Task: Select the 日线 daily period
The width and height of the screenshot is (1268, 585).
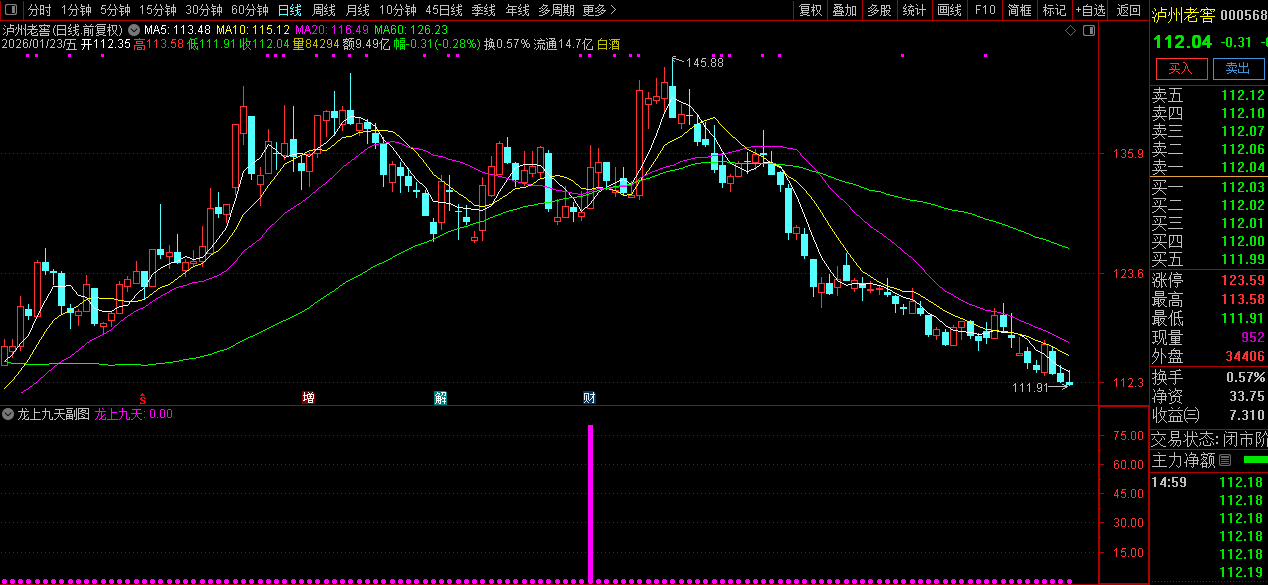Action: click(289, 10)
